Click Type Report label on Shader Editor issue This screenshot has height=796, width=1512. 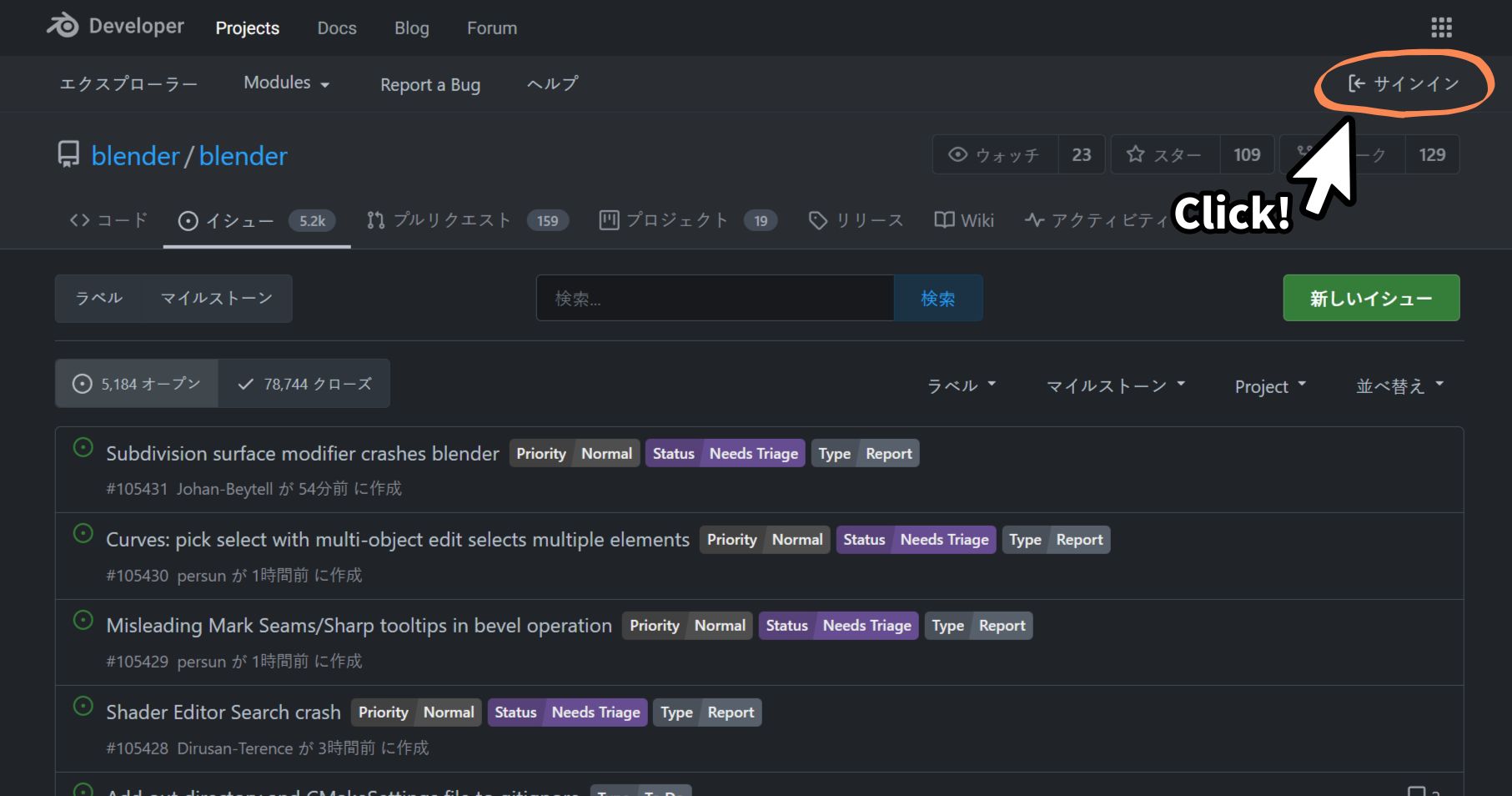tap(707, 712)
